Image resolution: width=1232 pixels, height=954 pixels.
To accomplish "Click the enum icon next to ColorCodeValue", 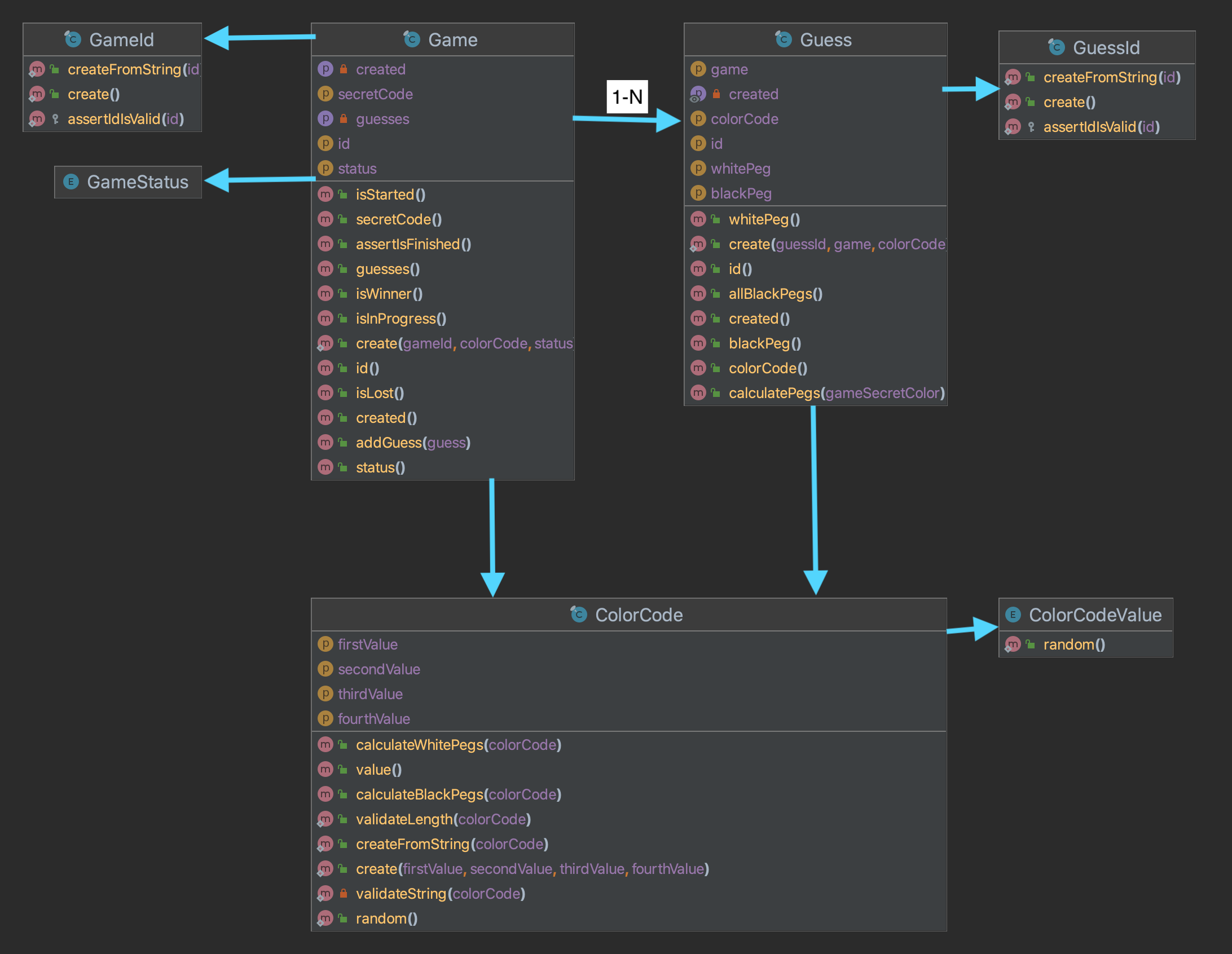I will click(1013, 615).
